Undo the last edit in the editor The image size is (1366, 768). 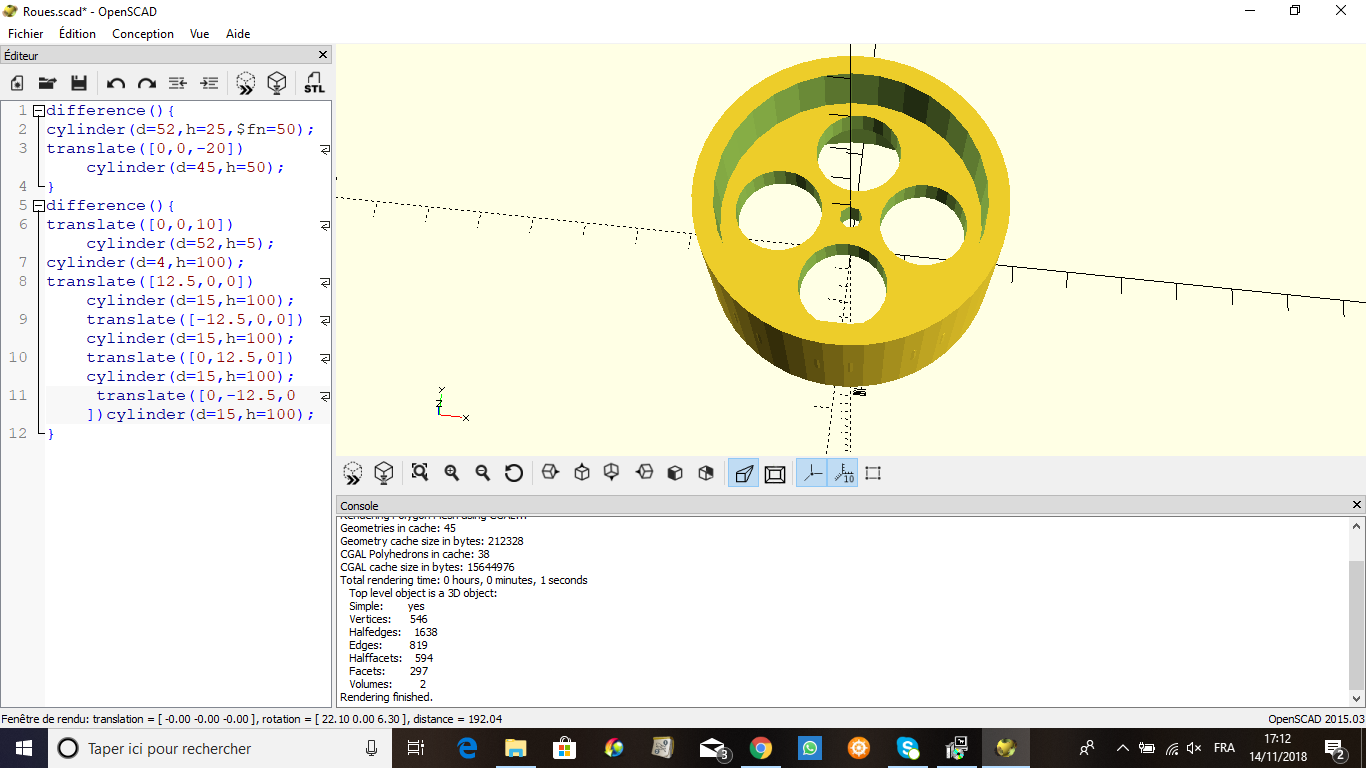coord(116,83)
